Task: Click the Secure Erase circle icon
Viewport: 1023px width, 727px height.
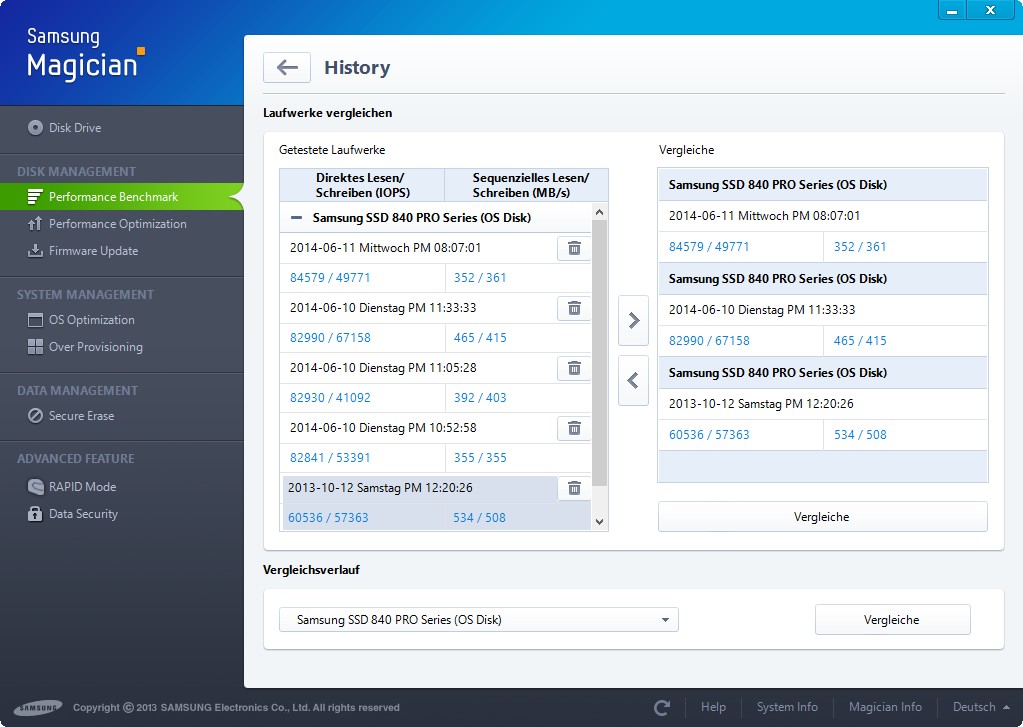Action: [35, 416]
